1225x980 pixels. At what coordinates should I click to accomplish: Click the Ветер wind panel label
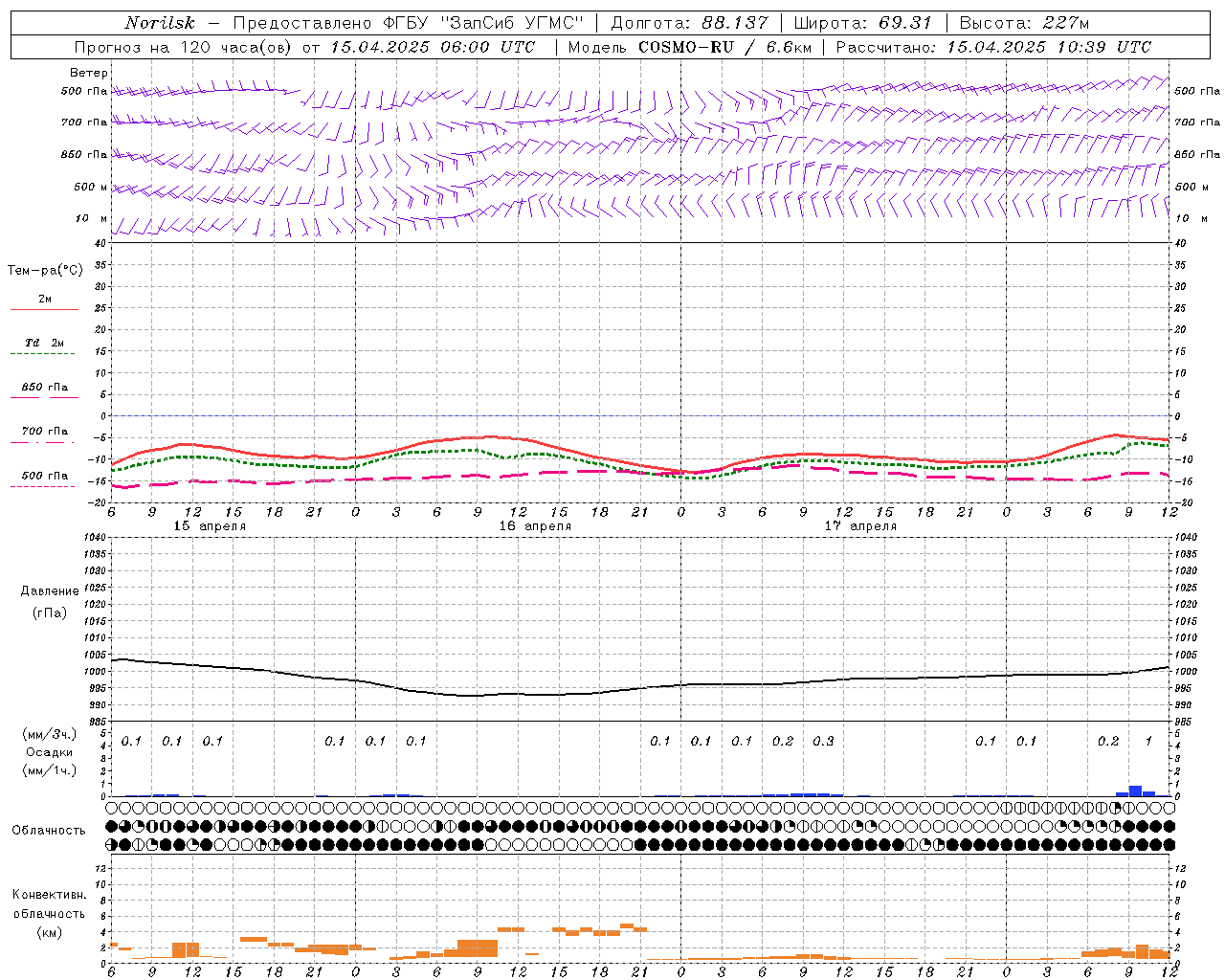pos(89,73)
